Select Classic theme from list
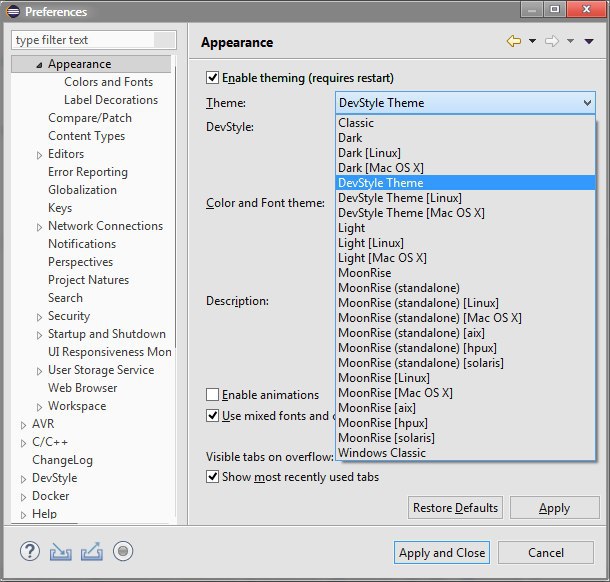 (x=465, y=123)
